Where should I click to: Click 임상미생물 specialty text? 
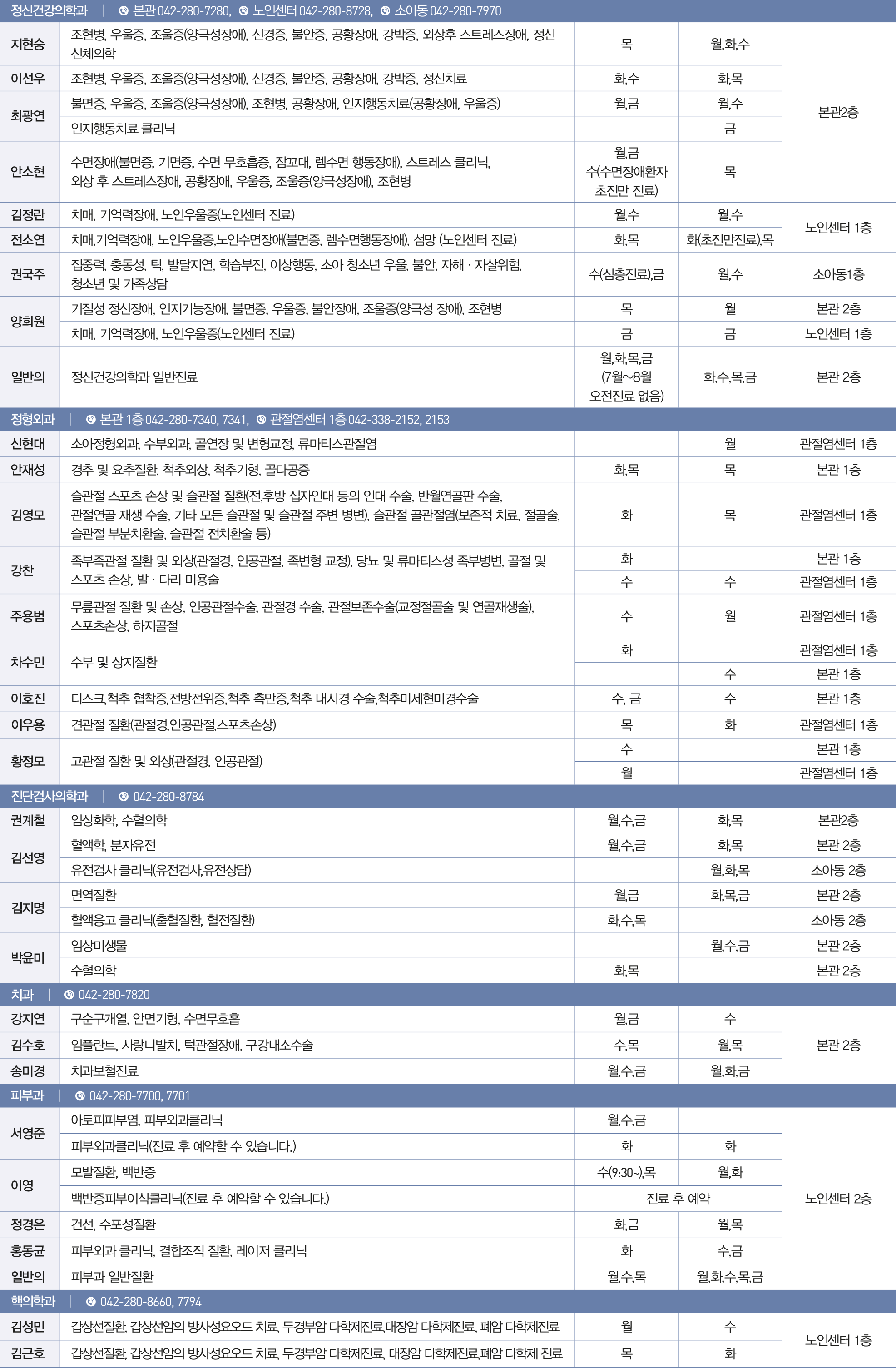(x=99, y=946)
